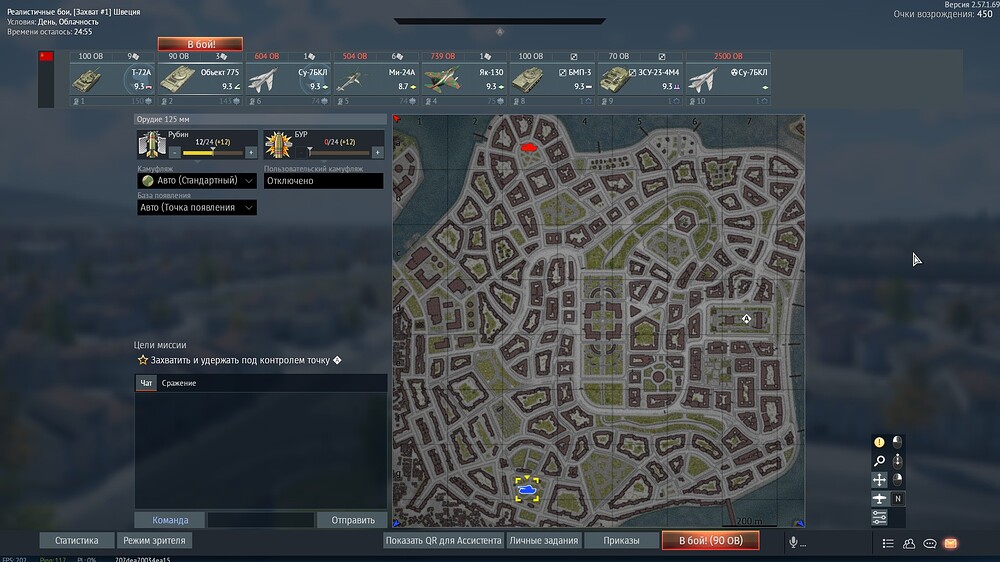The image size is (1000, 562).
Task: Click the БУР shell ammo icon
Action: 278,144
